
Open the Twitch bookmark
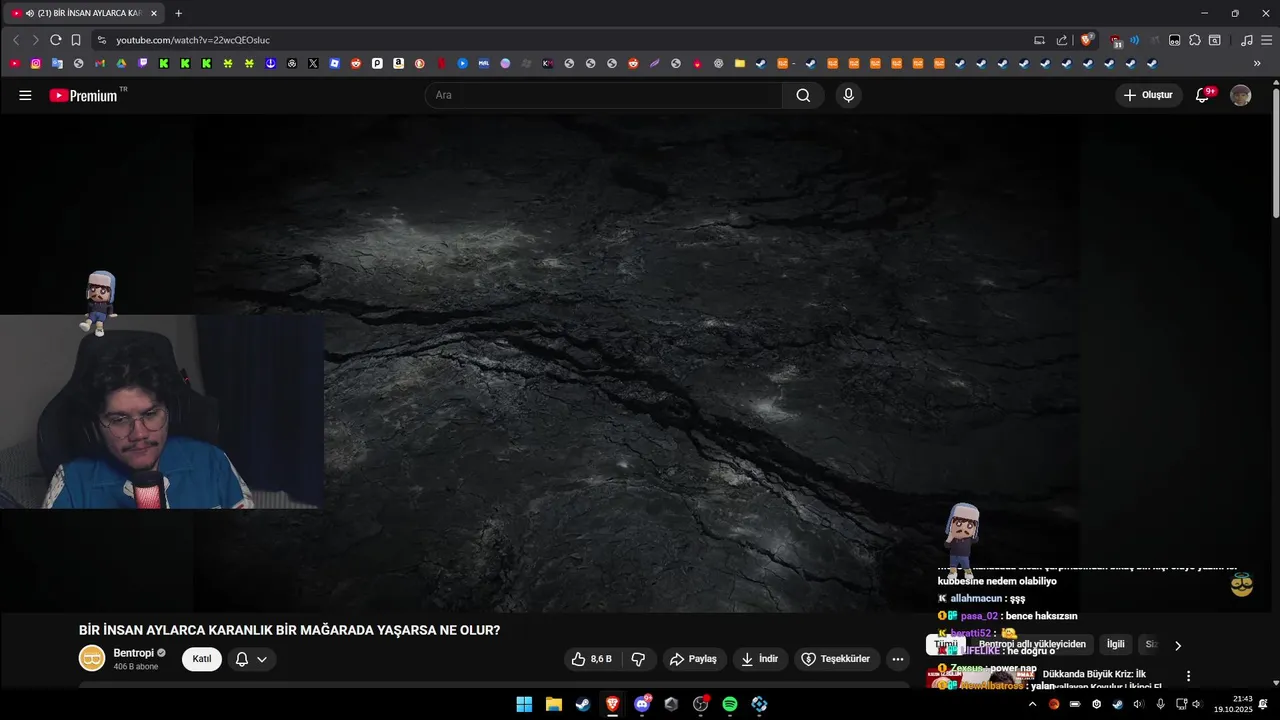click(x=143, y=63)
